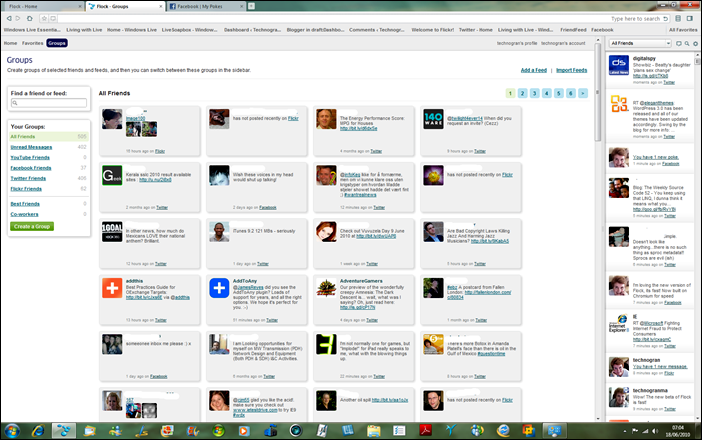
Task: Click the browser Forward arrow
Action: point(18,18)
